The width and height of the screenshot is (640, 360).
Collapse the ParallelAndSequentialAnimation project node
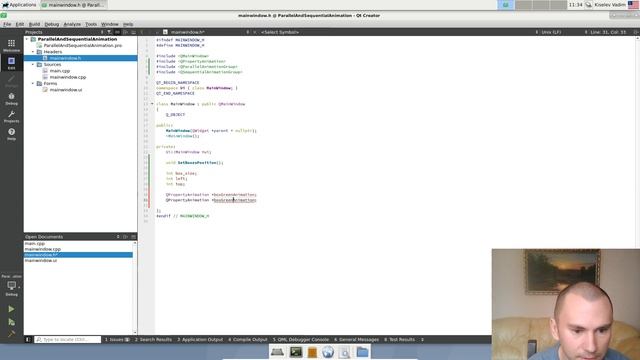point(27,39)
